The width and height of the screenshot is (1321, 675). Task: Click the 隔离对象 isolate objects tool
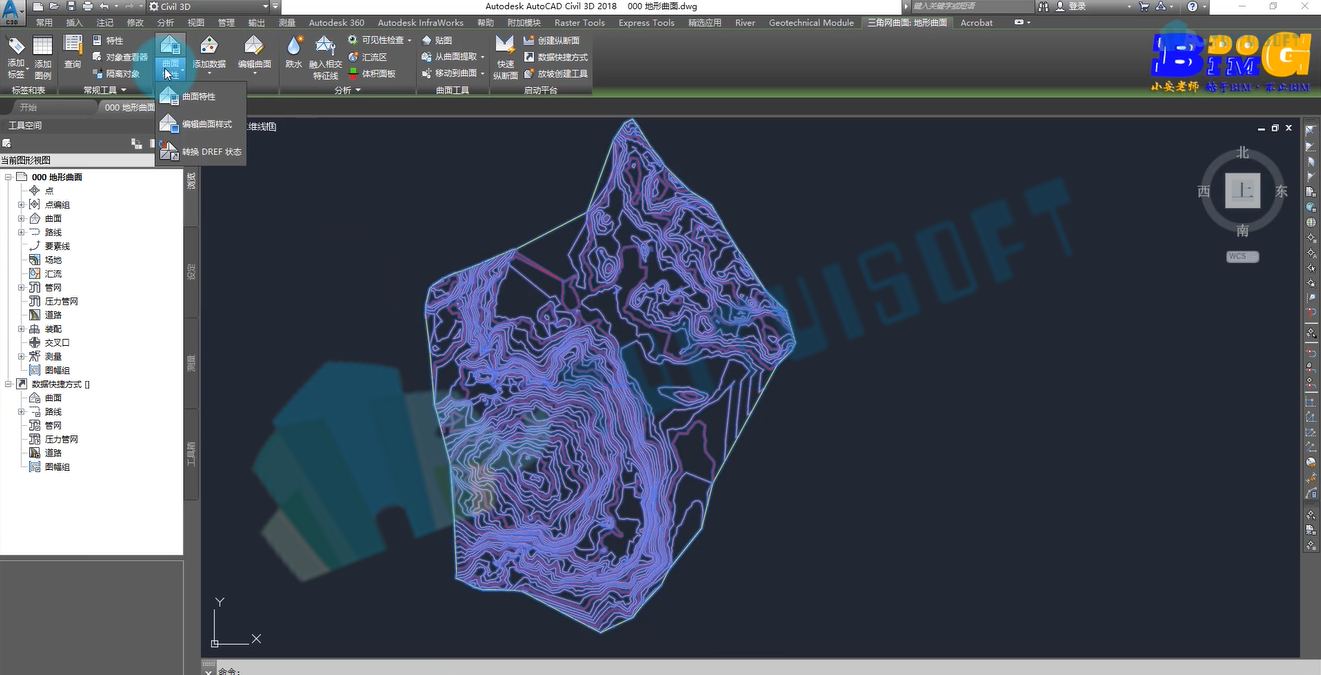(115, 73)
